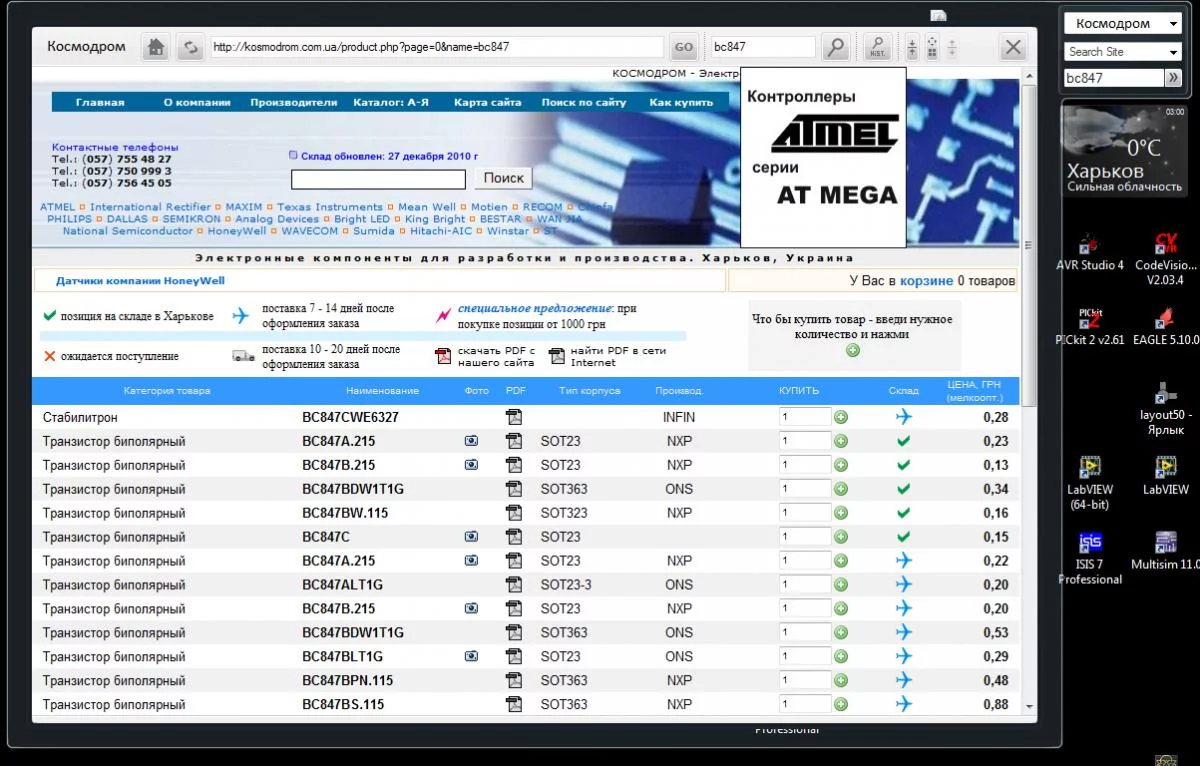The height and width of the screenshot is (766, 1200).
Task: Open the Производители menu item
Action: click(x=294, y=102)
